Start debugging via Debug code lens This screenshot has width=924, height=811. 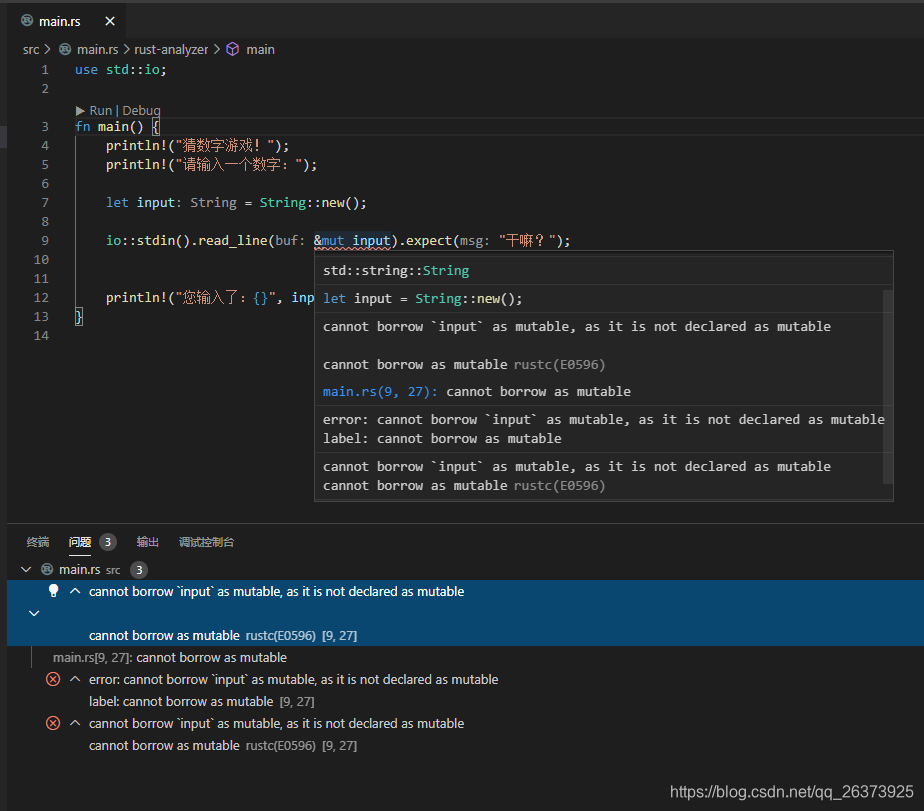[x=141, y=110]
